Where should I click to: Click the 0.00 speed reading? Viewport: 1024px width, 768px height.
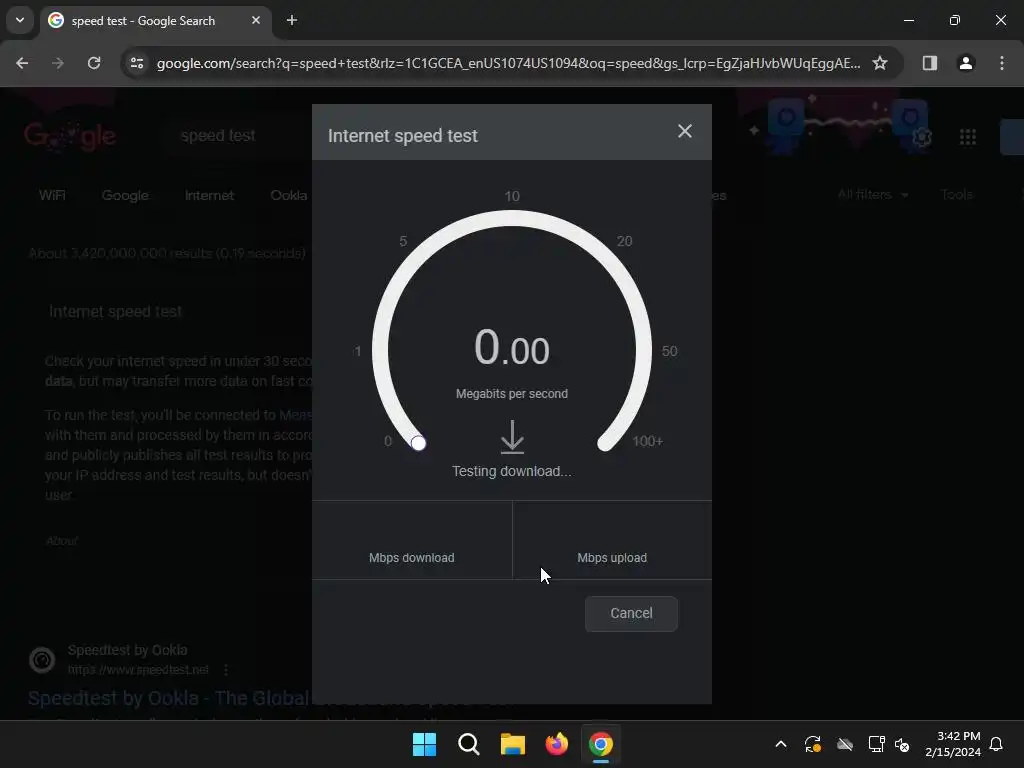pos(512,347)
